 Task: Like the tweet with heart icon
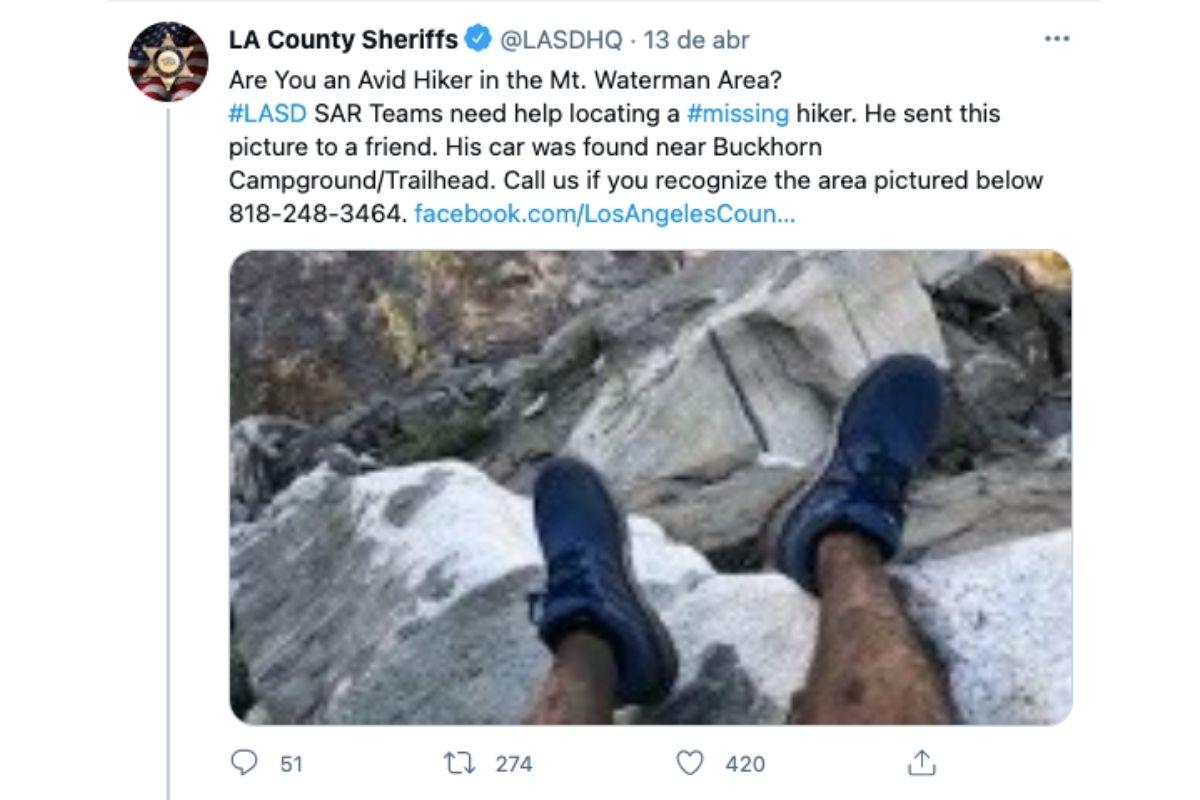coord(690,764)
